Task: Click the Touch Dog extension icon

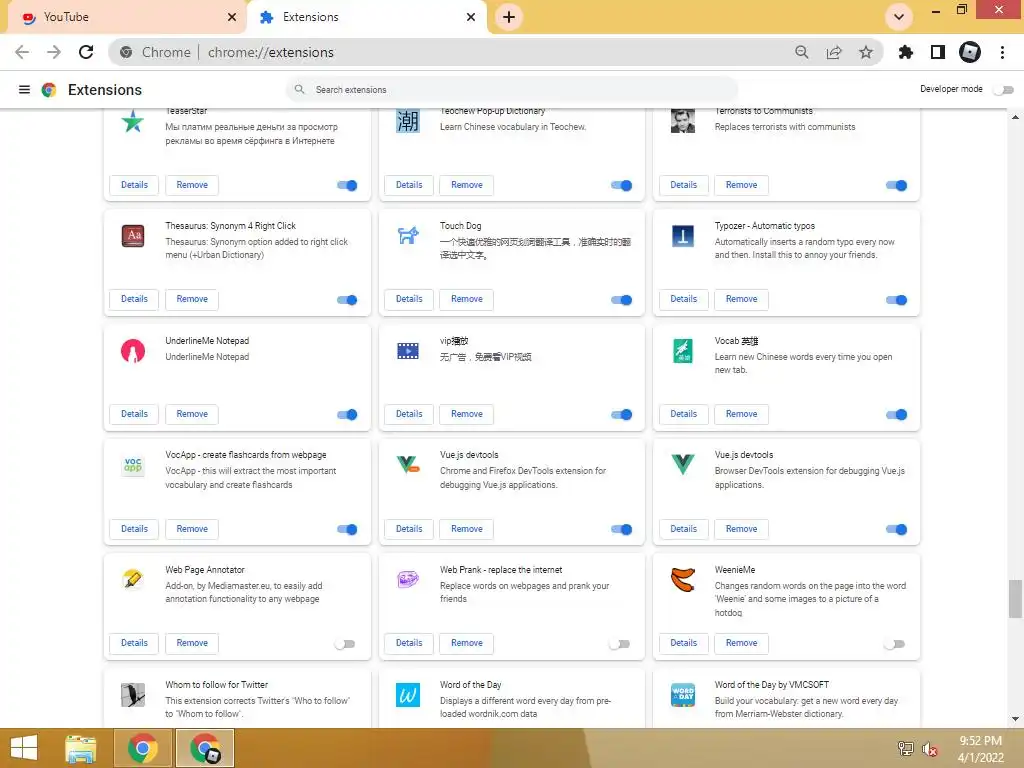Action: point(408,236)
